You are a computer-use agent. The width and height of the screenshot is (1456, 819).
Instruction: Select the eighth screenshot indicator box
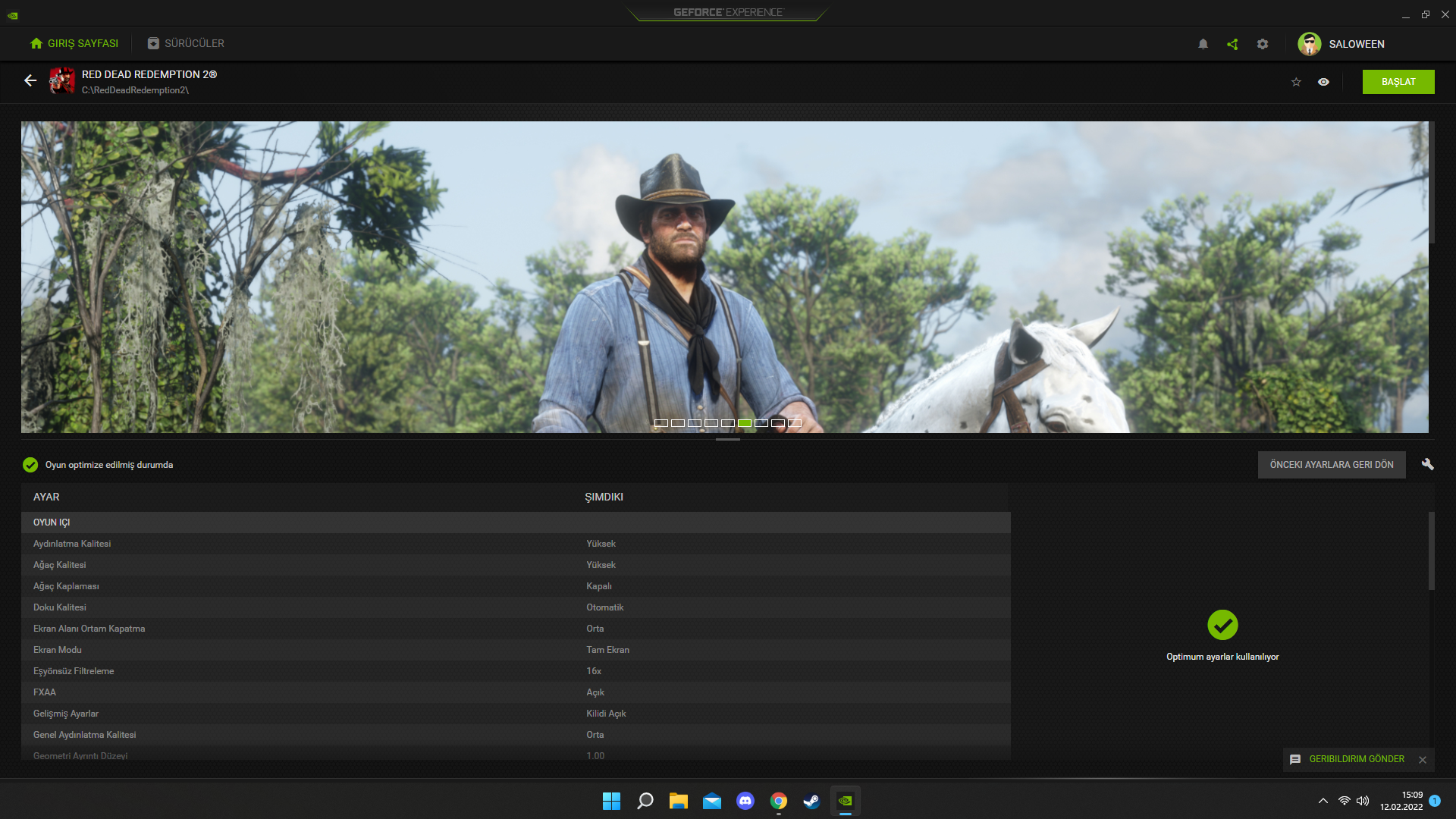coord(778,423)
